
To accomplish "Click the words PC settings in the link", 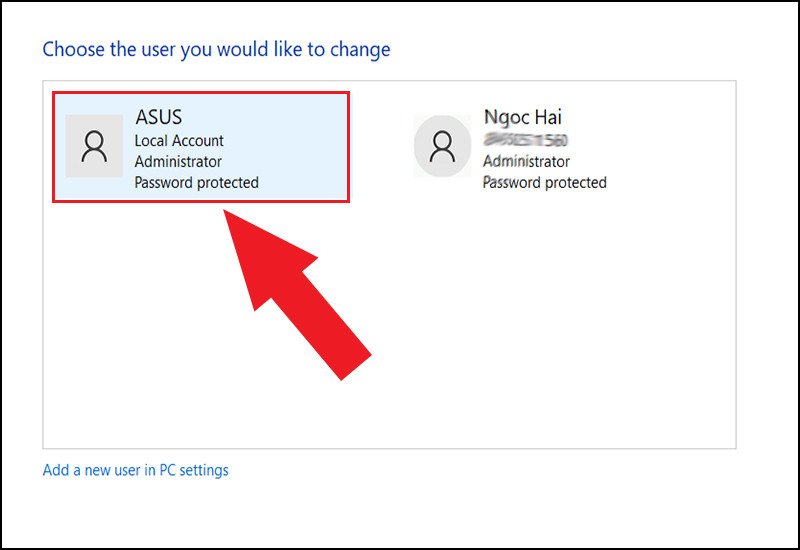I will (194, 470).
